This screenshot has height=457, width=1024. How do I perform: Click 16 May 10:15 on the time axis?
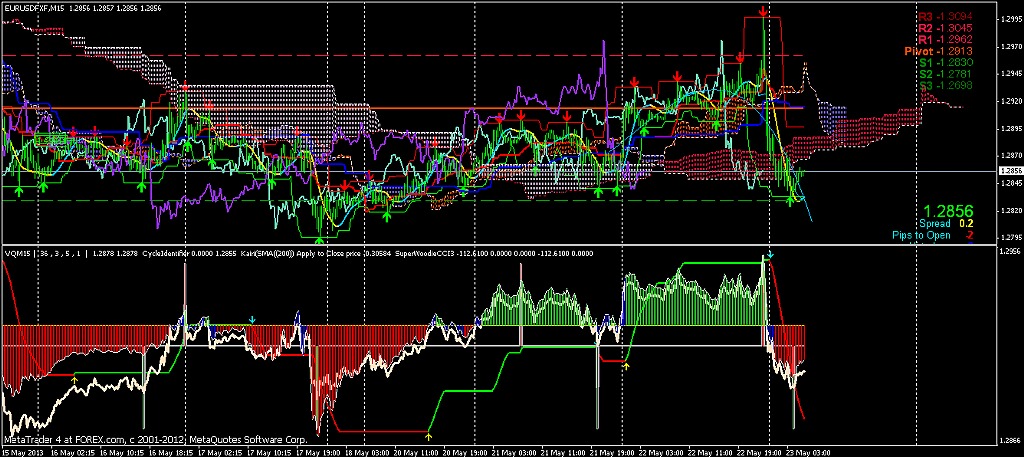[121, 452]
